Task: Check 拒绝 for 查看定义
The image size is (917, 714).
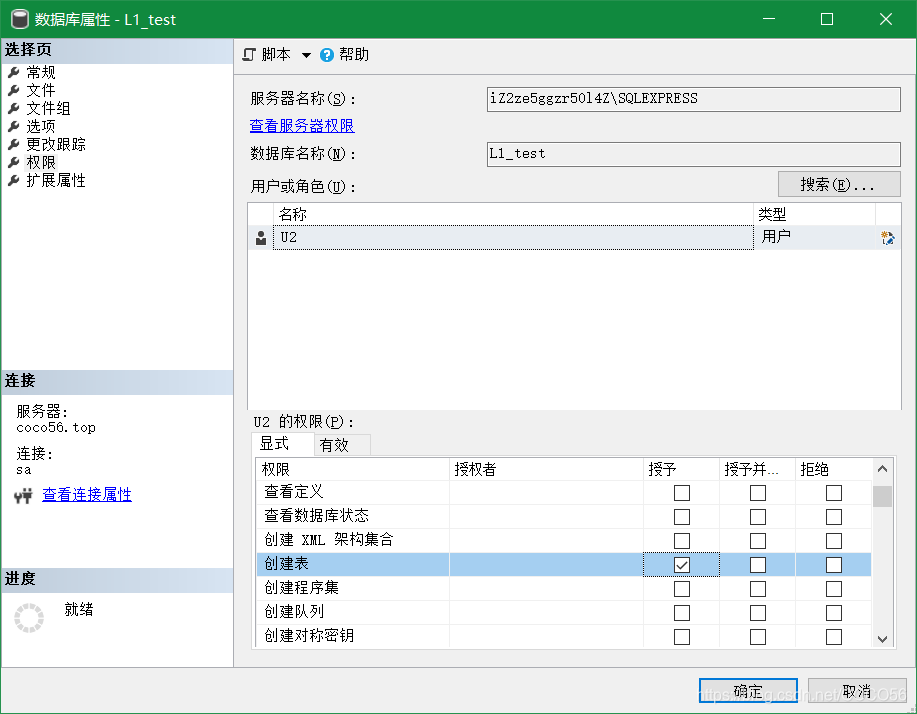Action: click(x=834, y=493)
